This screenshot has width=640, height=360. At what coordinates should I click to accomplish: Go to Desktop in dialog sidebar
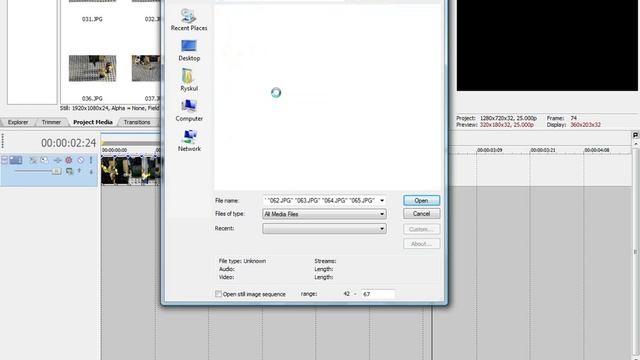click(189, 51)
